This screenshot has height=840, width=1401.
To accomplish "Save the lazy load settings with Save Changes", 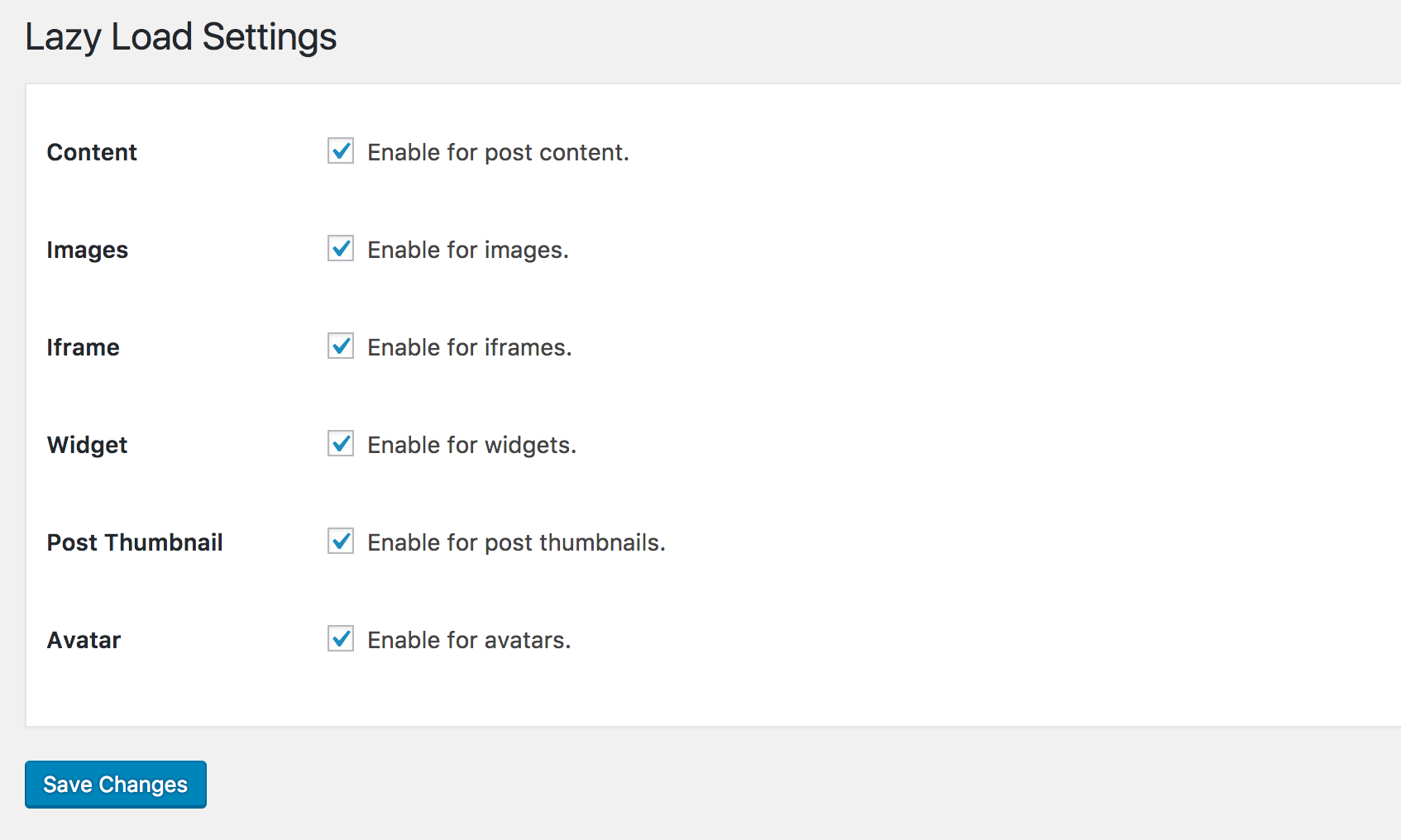I will click(116, 785).
